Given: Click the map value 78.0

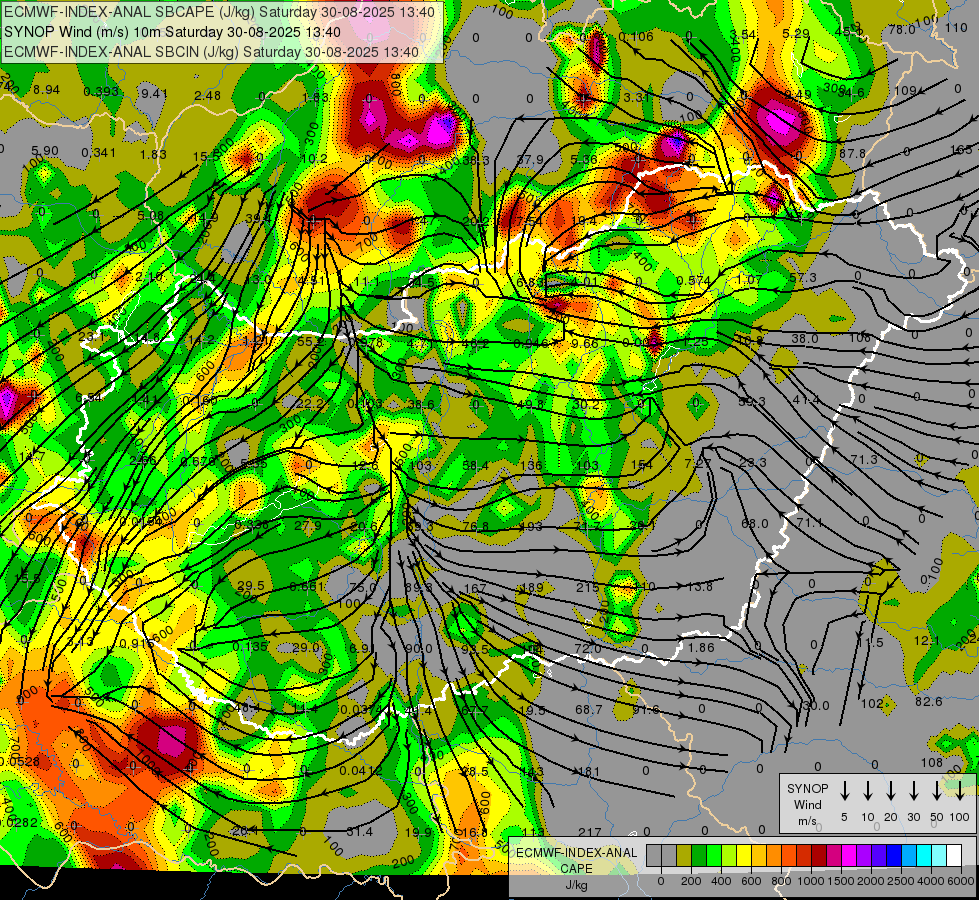Looking at the screenshot, I should point(902,29).
